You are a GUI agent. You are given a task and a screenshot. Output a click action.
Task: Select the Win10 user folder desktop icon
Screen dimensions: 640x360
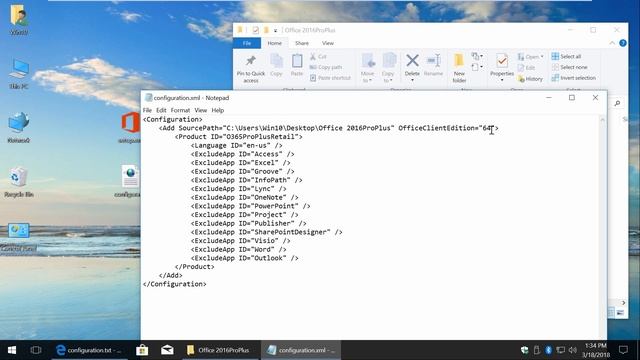pyautogui.click(x=19, y=20)
